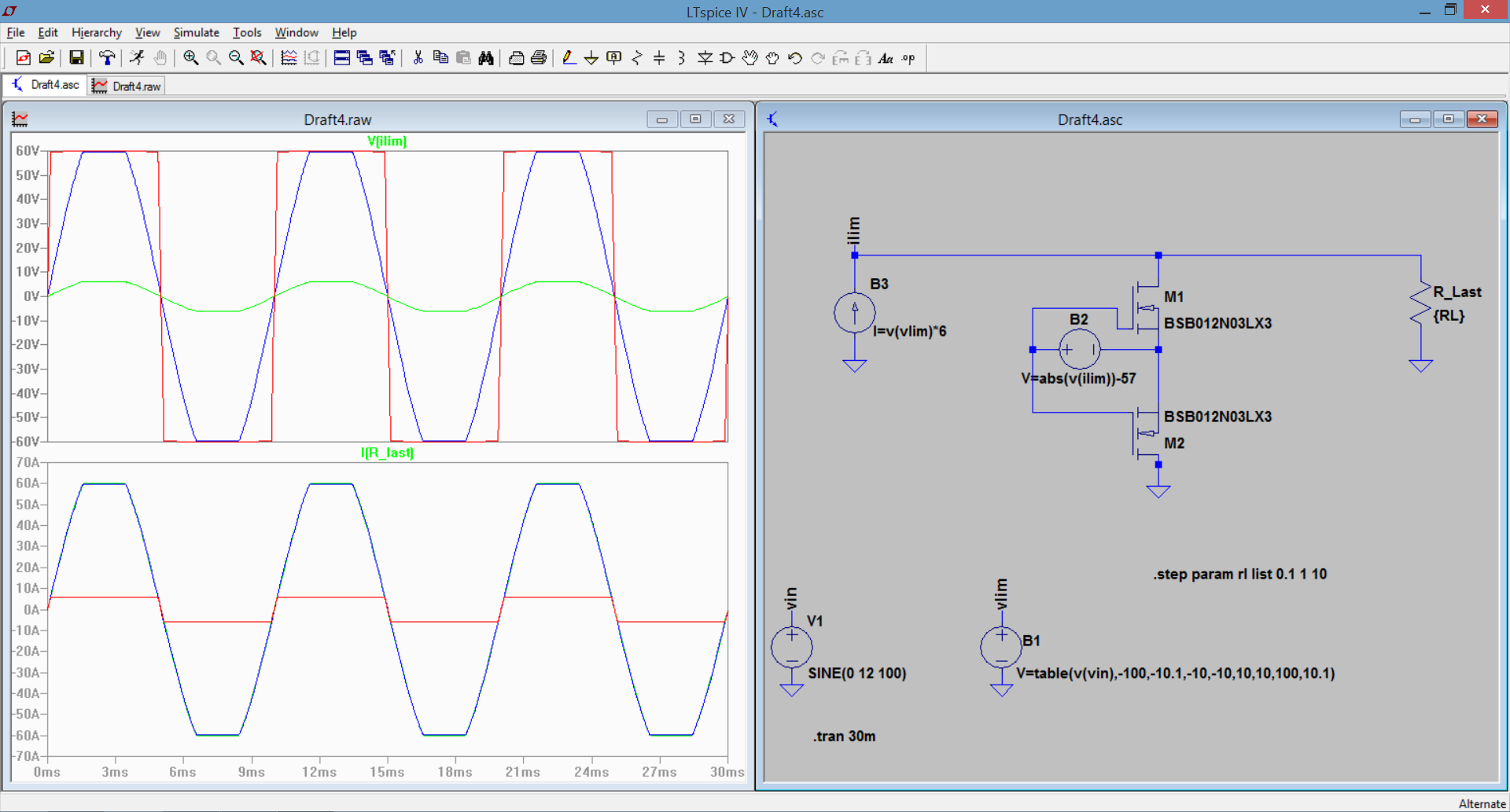Open print setup icon

tap(516, 57)
